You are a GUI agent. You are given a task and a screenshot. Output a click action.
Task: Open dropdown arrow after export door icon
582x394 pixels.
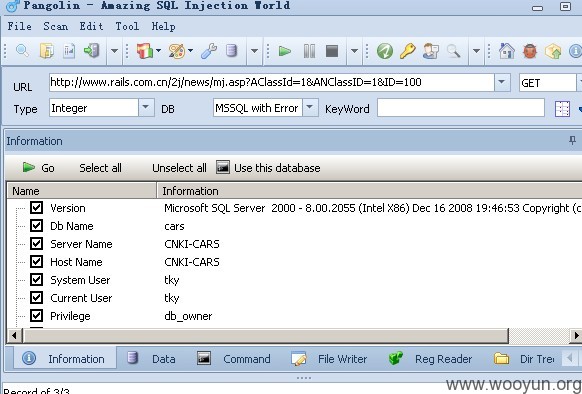114,51
